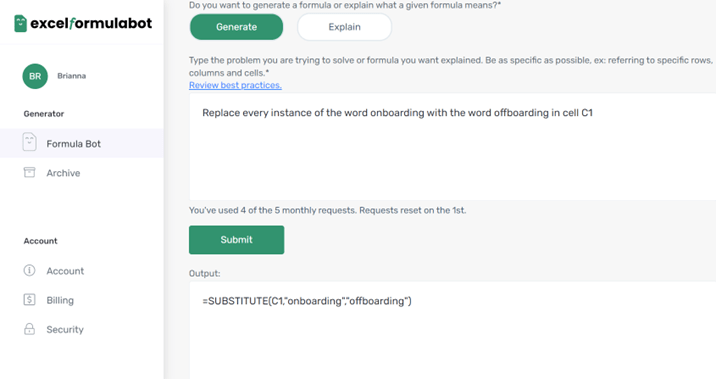Open the Security settings
This screenshot has width=716, height=379.
[x=65, y=329]
